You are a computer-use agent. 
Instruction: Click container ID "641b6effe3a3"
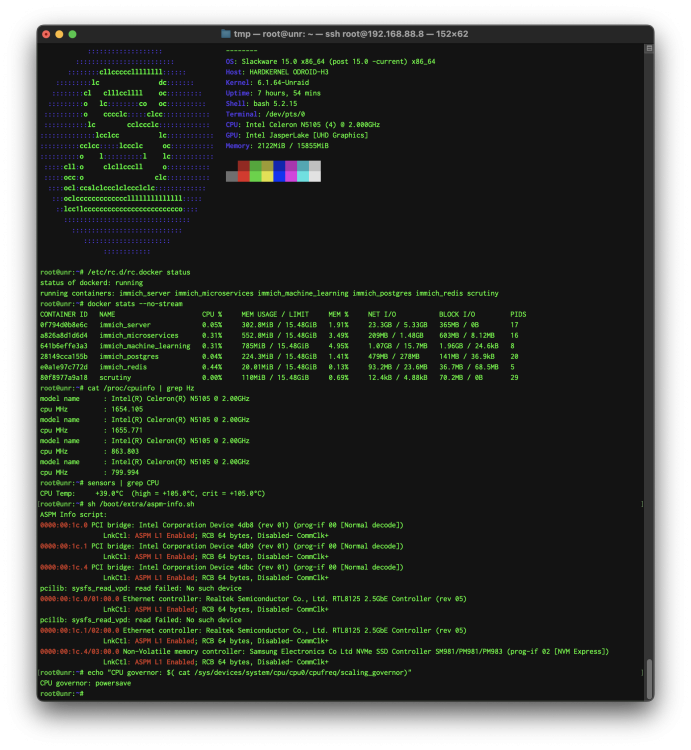click(x=64, y=346)
